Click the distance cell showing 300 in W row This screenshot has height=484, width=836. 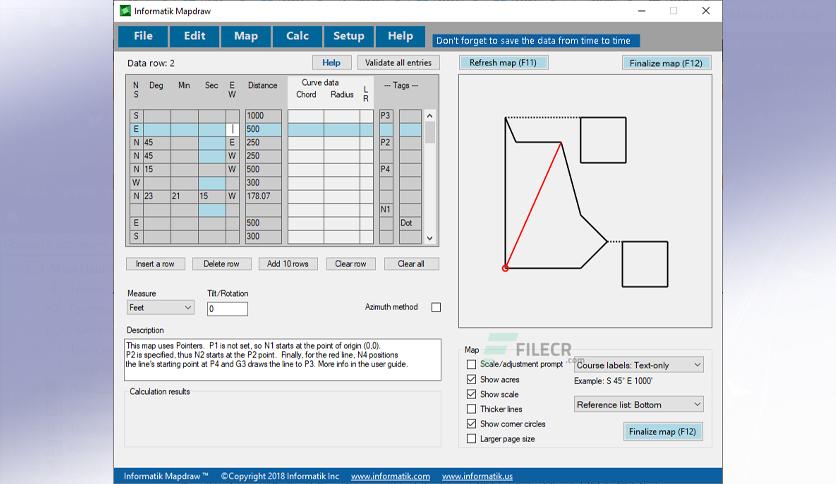[263, 183]
